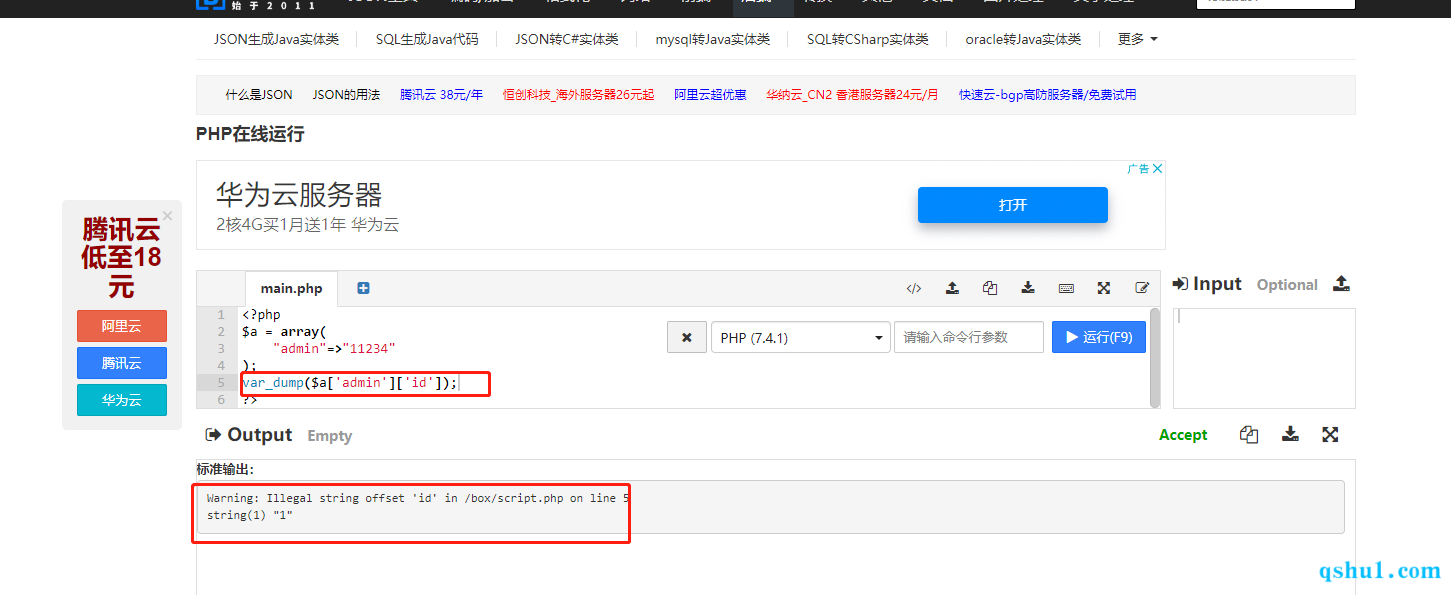Open JSON生成Java实体类 menu item

coord(276,39)
